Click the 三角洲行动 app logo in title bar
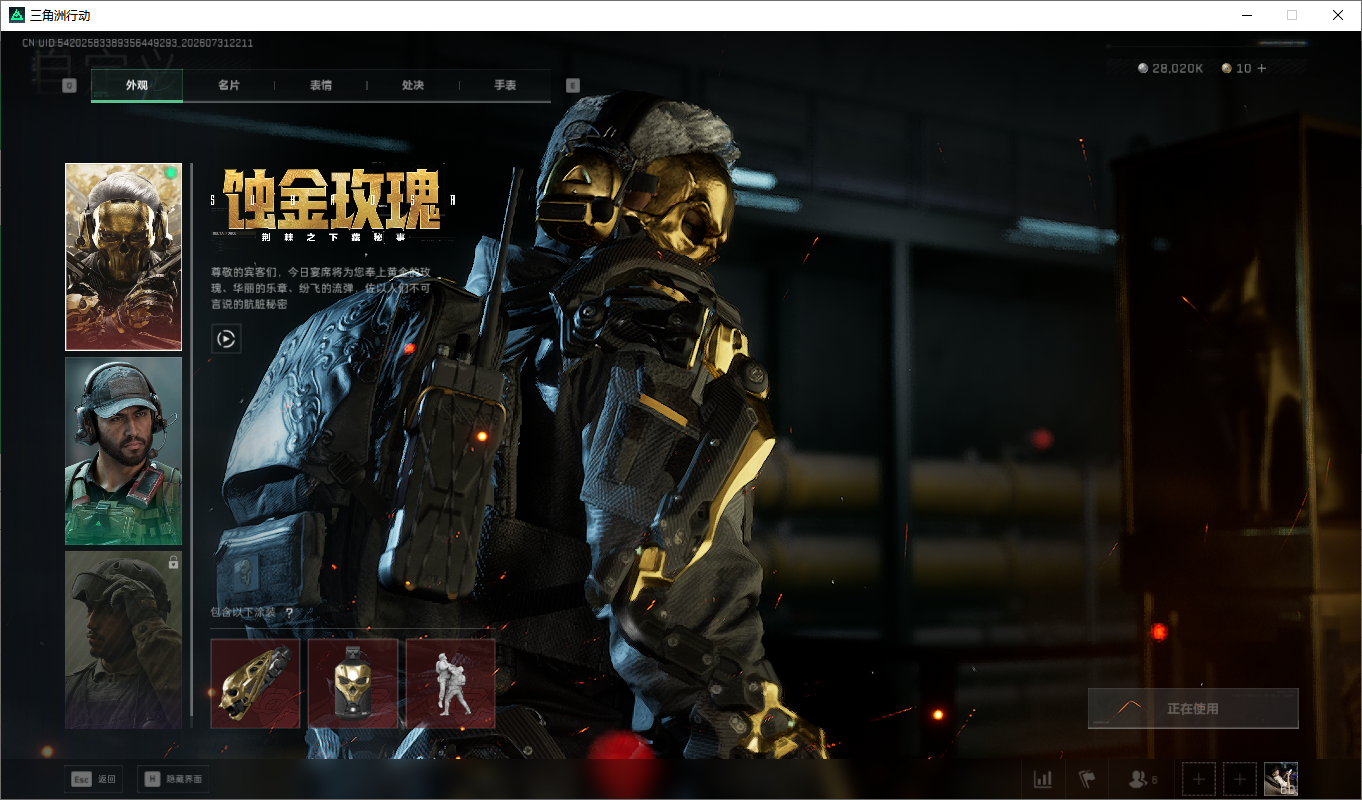 [17, 15]
